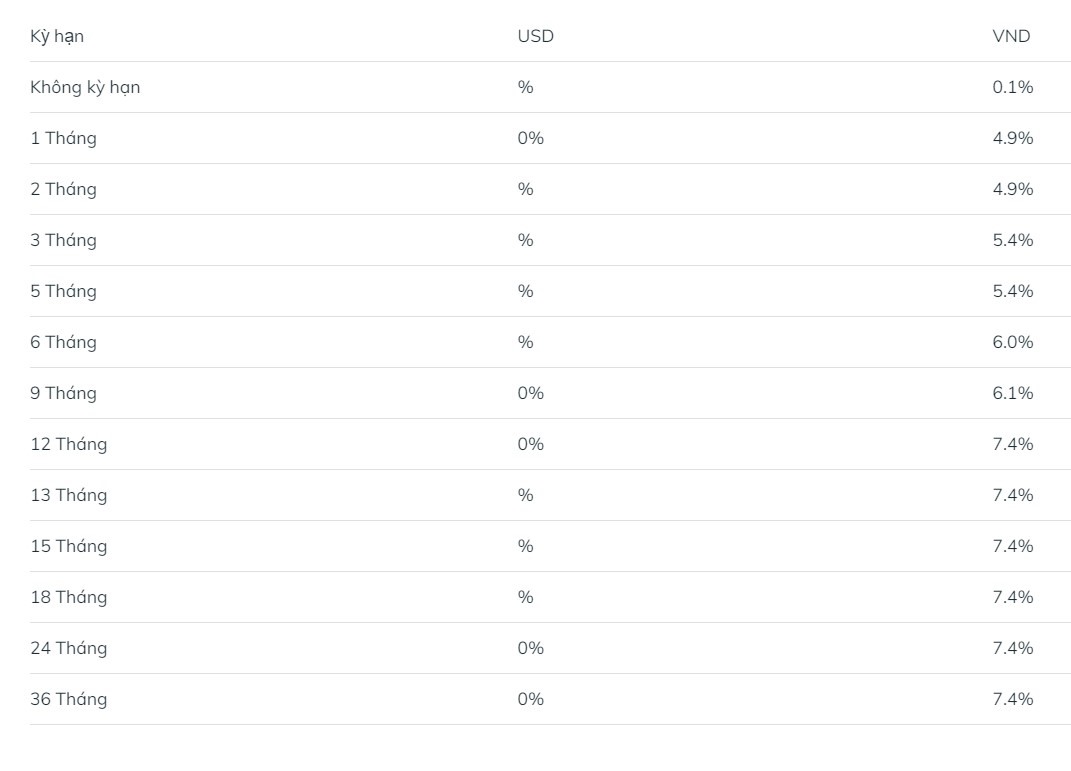Click the 7.4% VND rate for 18 Tháng
Screen dimensions: 1071x771
1012,598
